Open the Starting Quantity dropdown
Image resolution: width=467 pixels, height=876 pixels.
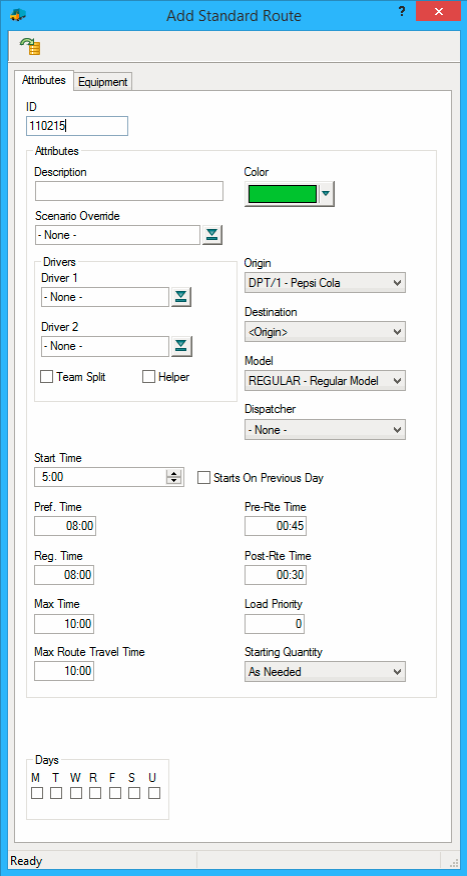pyautogui.click(x=325, y=672)
